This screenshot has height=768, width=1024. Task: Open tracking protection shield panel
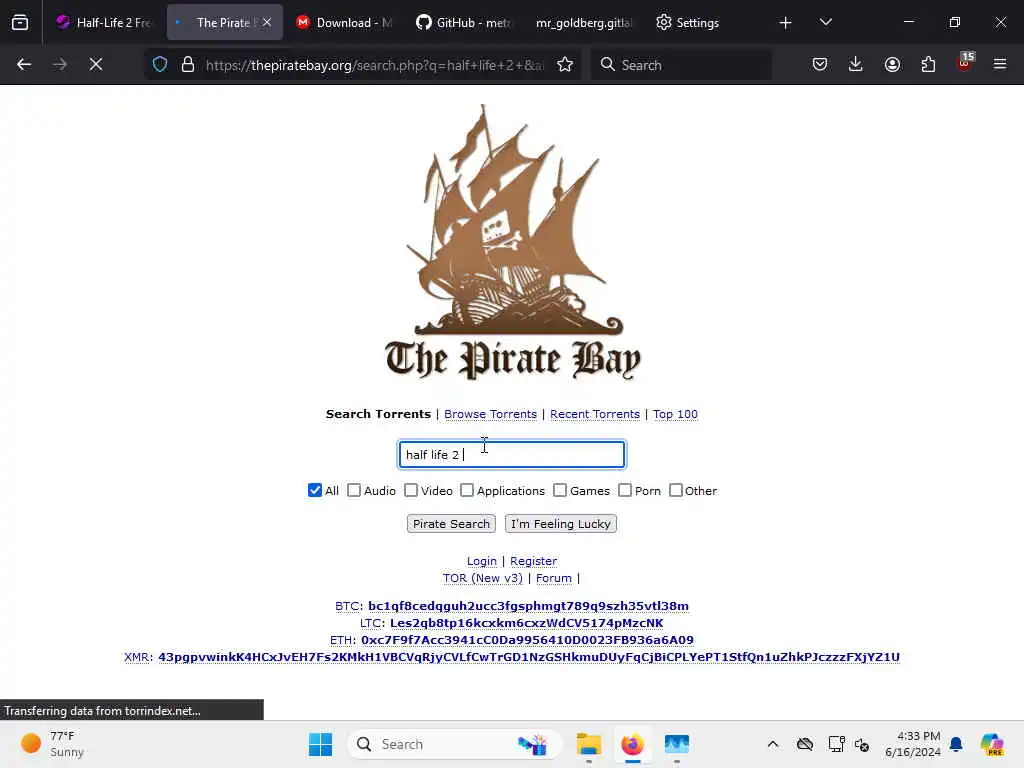coord(160,64)
